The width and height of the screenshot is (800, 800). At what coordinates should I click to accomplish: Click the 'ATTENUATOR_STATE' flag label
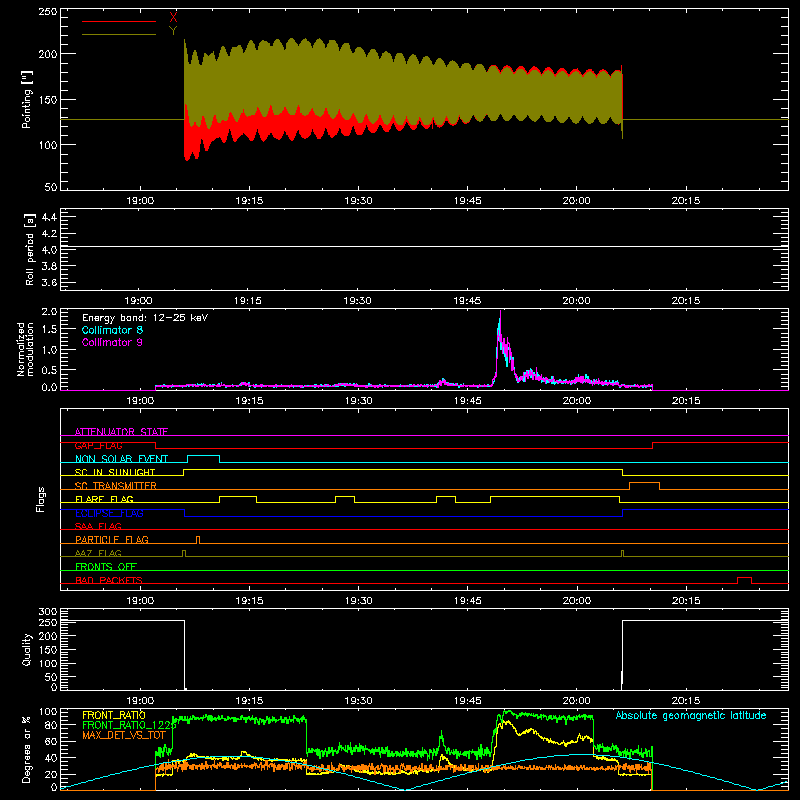(121, 432)
